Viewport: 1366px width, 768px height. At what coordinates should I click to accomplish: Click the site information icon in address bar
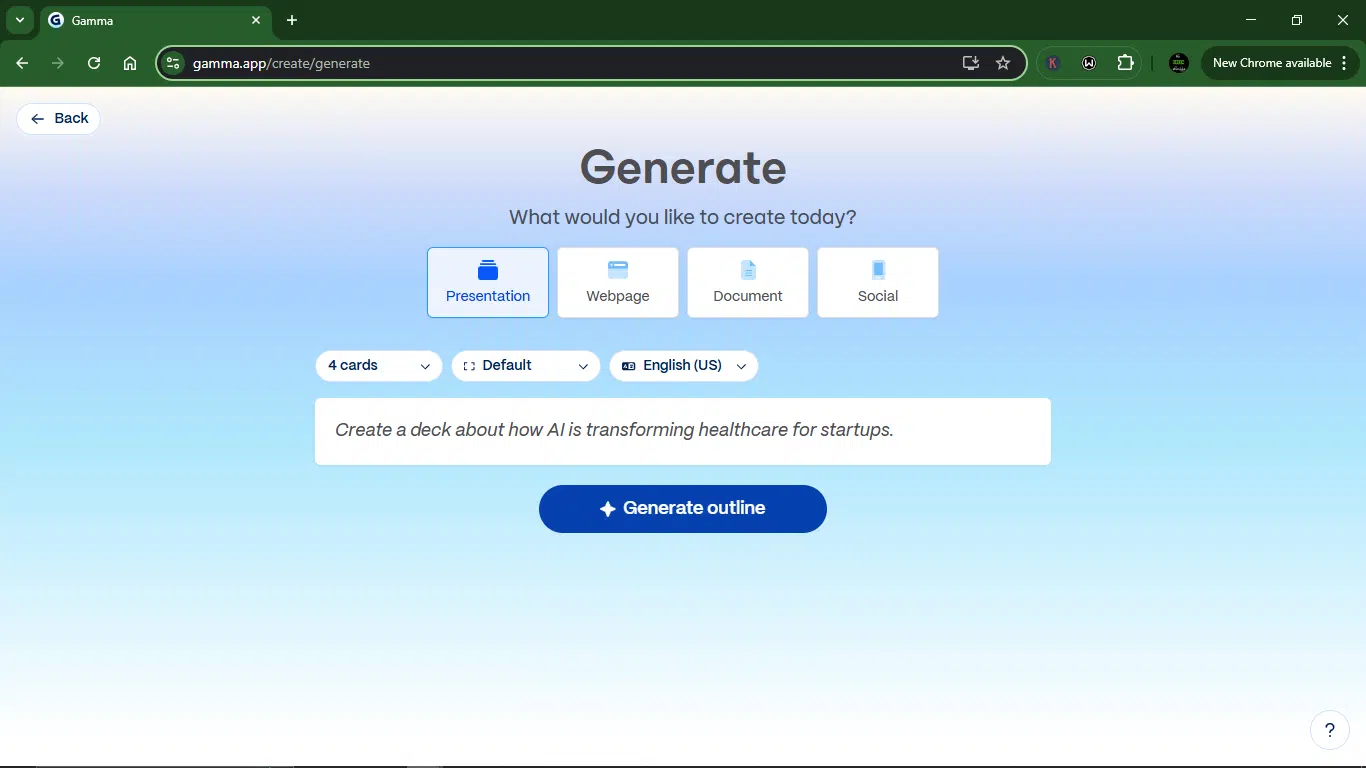coord(173,63)
